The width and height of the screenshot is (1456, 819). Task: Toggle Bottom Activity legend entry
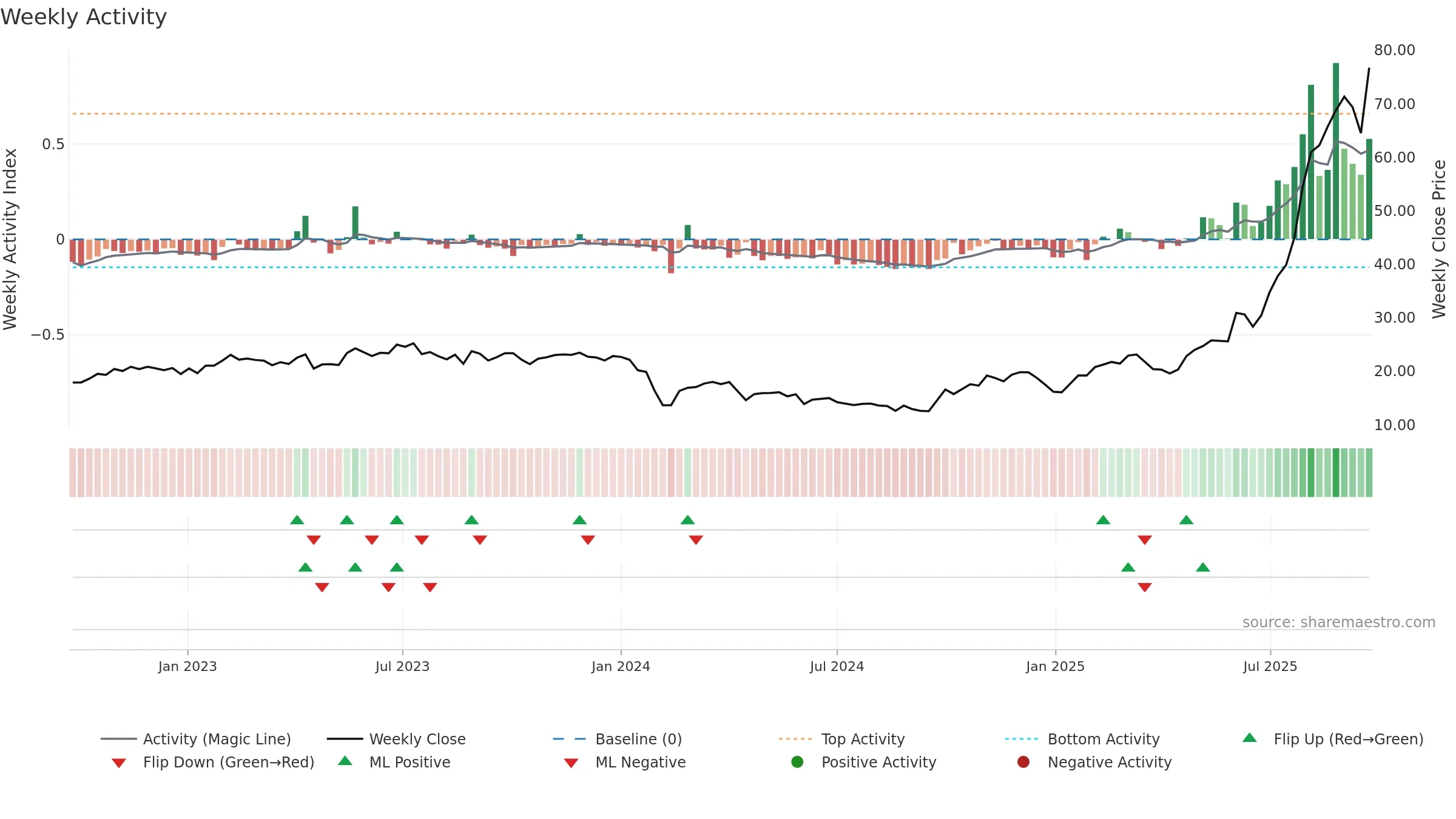tap(1082, 739)
